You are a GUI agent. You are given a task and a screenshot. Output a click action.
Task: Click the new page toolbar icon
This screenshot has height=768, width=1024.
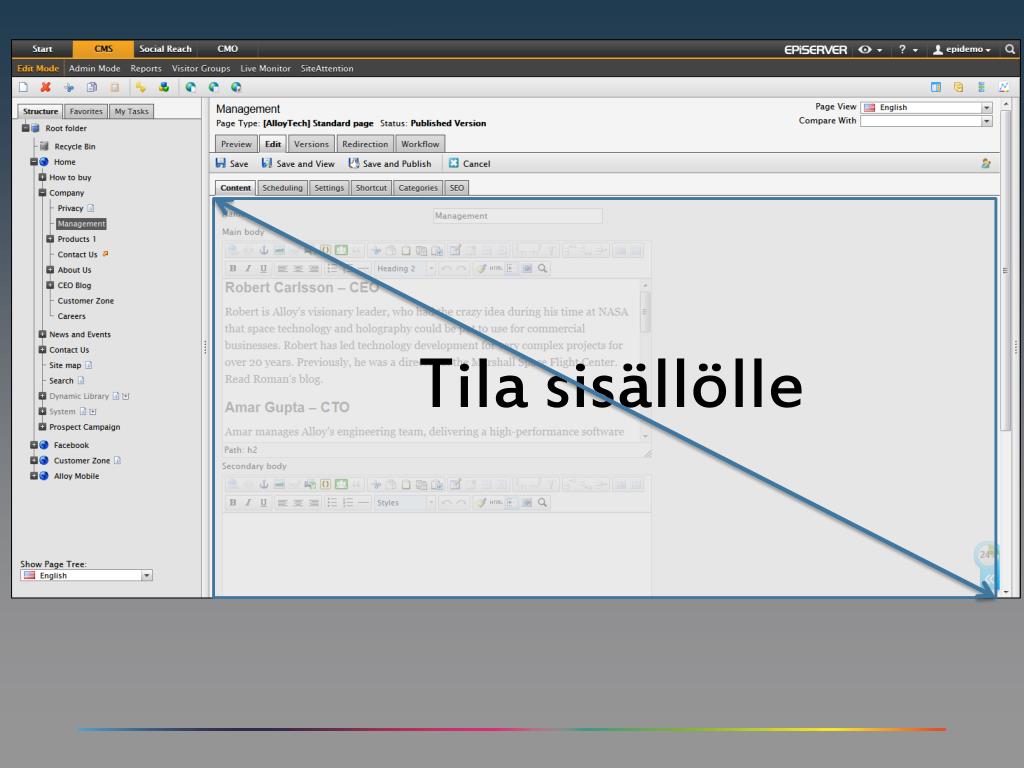click(24, 87)
